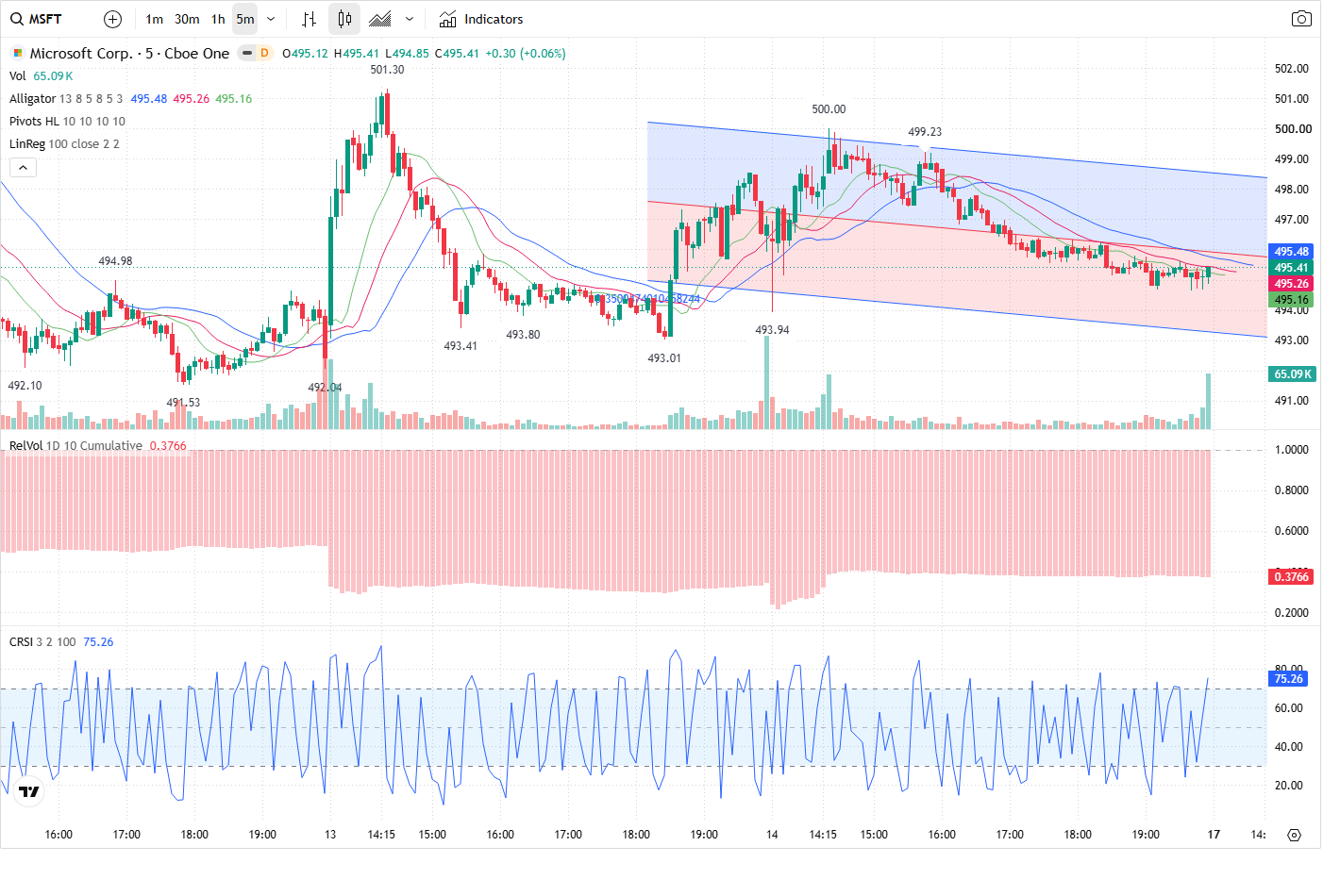Click the red 495.26 price label
Screen dimensions: 1340x896
[x=1292, y=284]
